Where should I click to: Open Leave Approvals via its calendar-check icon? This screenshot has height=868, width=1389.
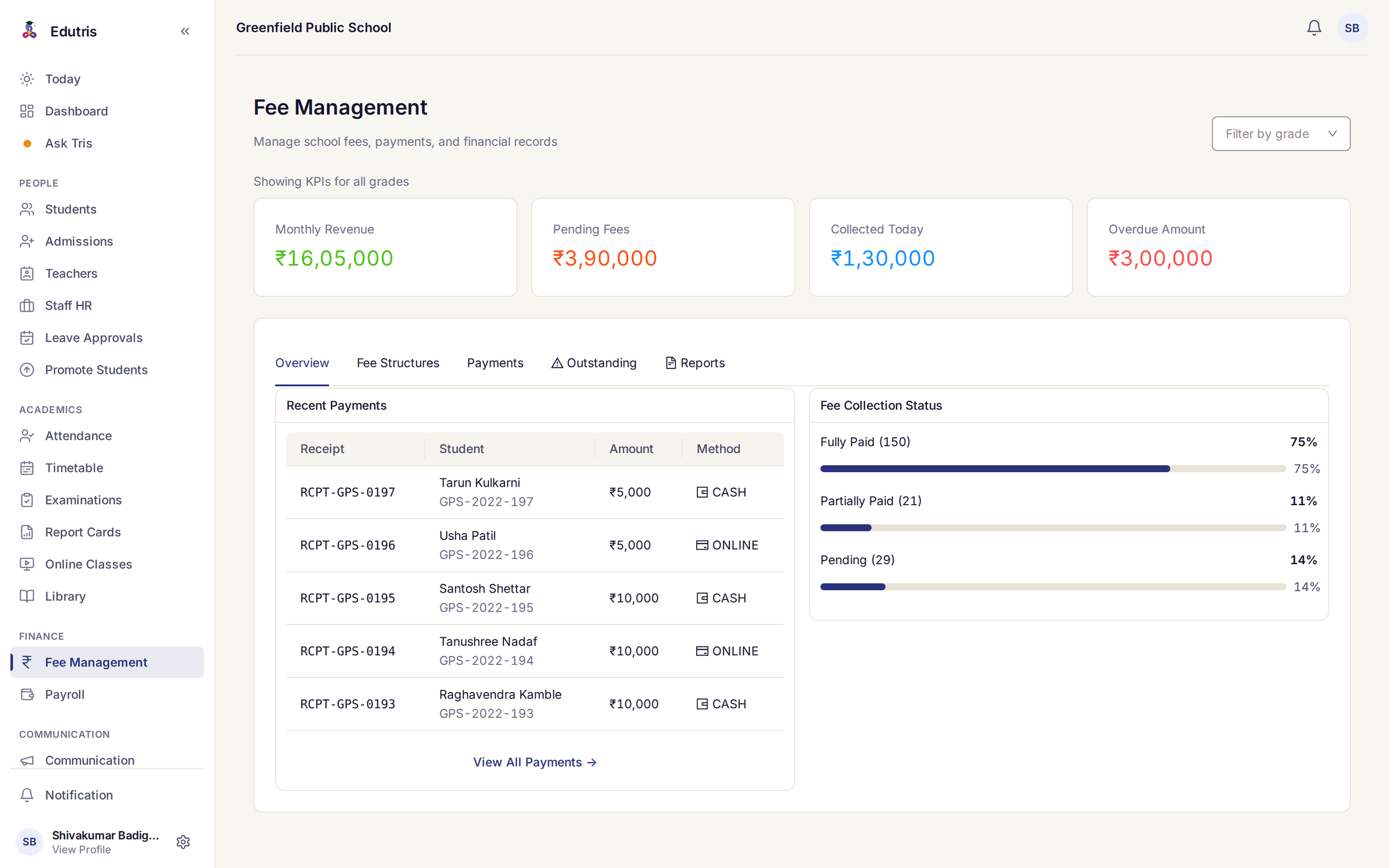pos(27,337)
